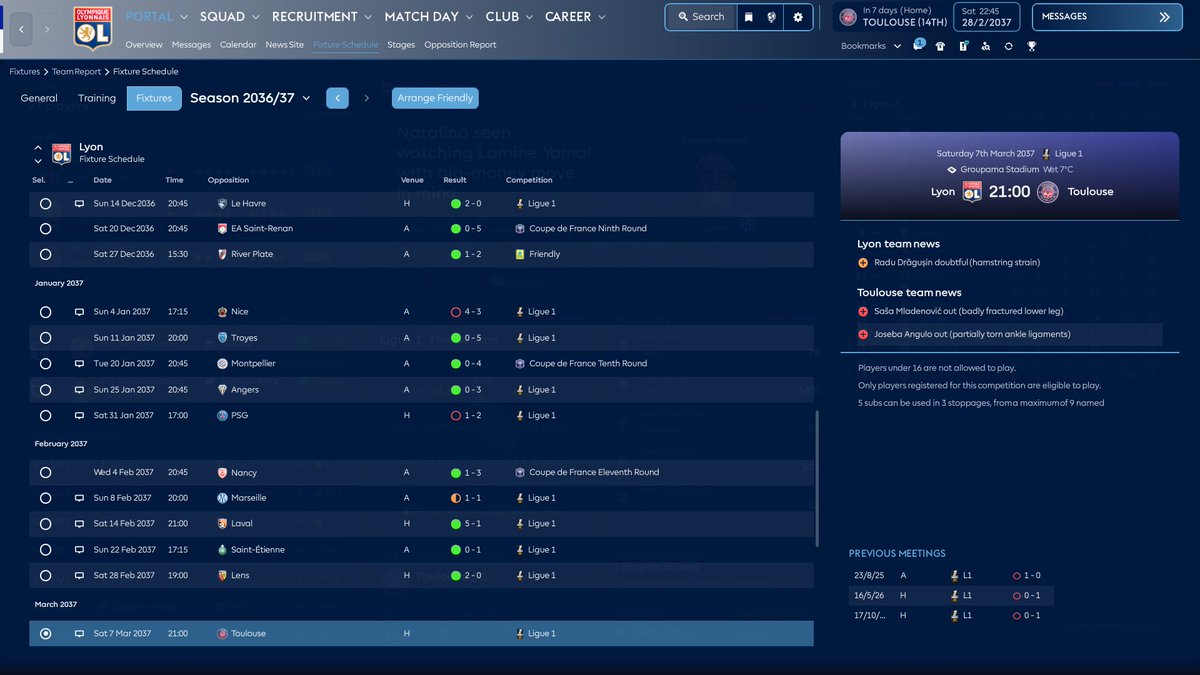Image resolution: width=1200 pixels, height=675 pixels.
Task: Open the Stages sub-tab
Action: coord(401,45)
